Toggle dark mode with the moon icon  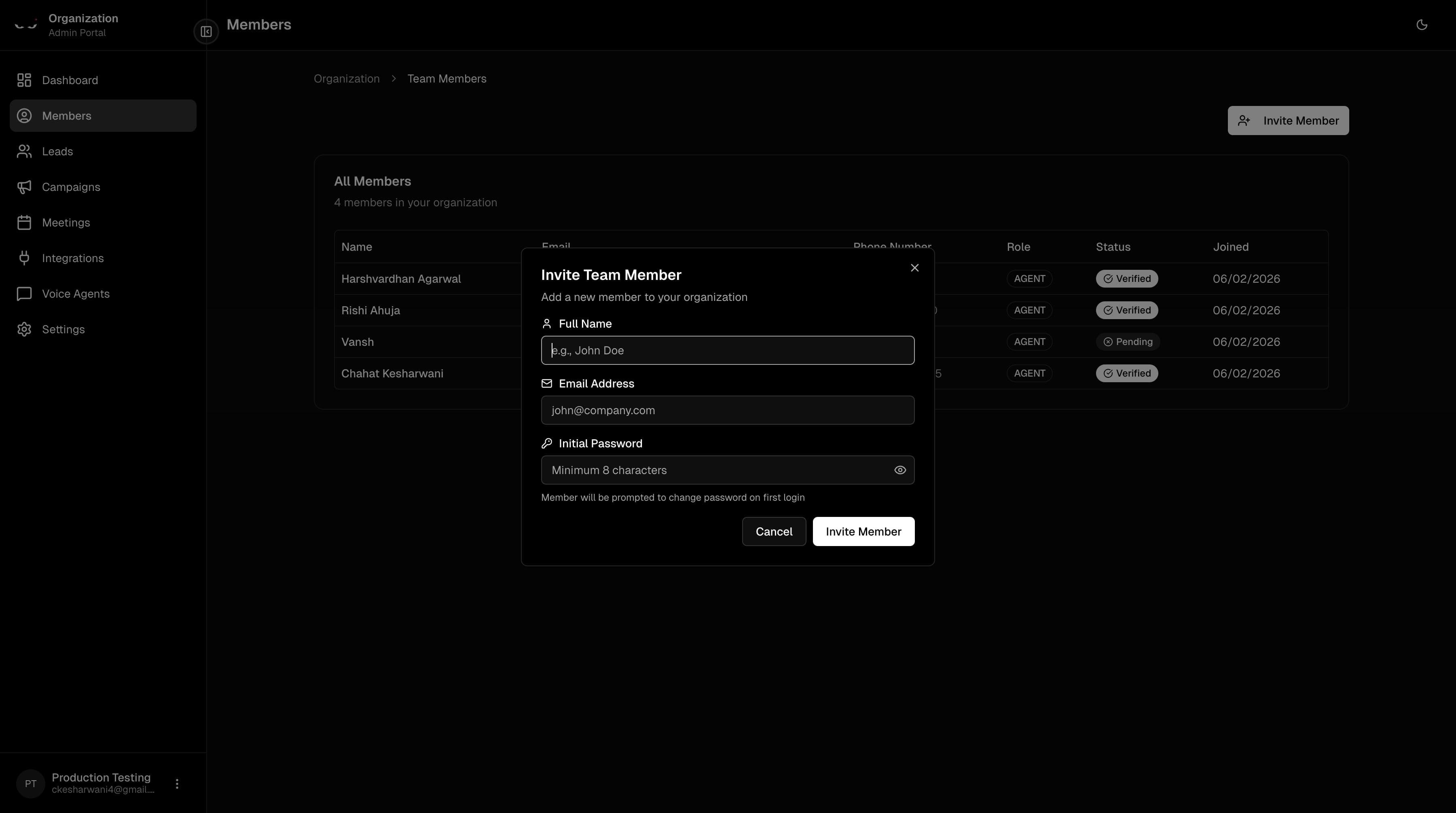pos(1422,24)
